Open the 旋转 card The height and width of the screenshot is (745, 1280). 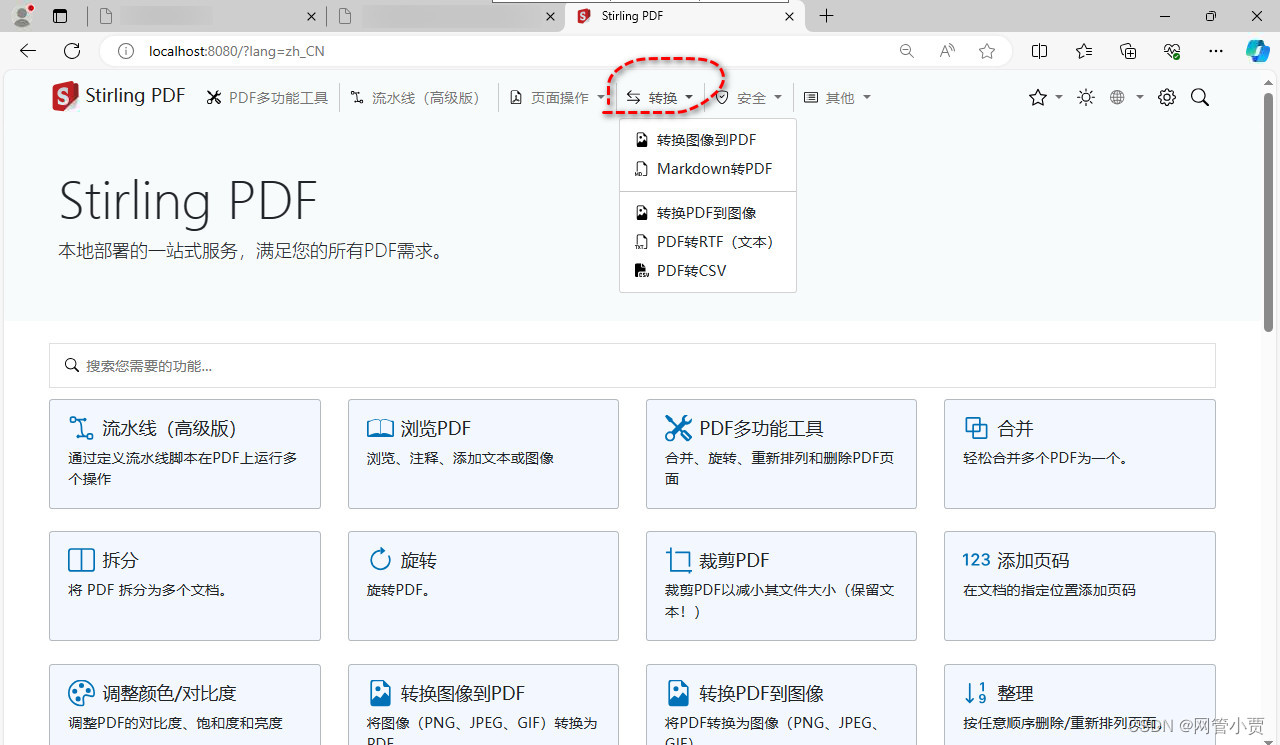(483, 586)
